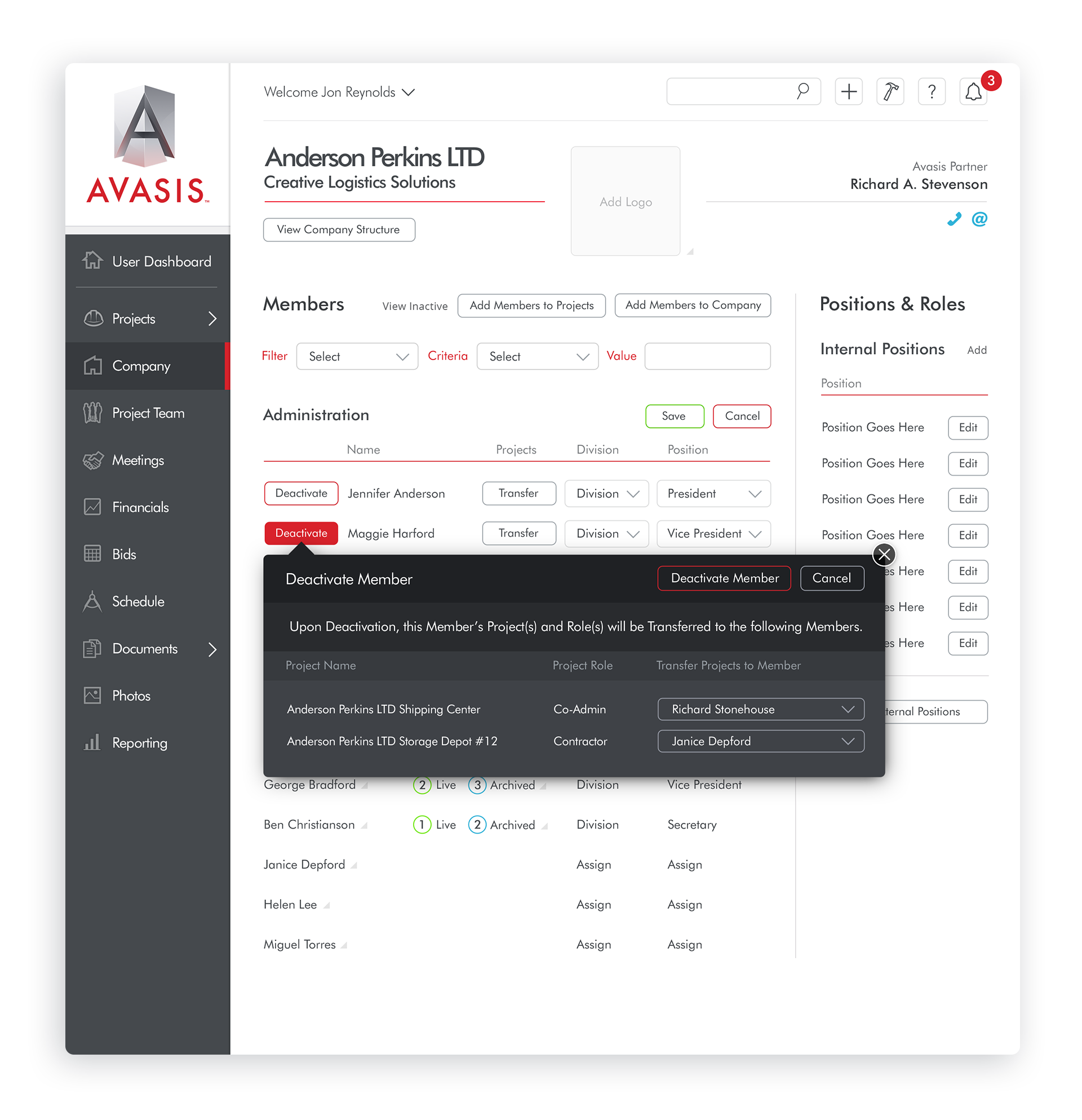
Task: Click the green Save button
Action: 674,416
